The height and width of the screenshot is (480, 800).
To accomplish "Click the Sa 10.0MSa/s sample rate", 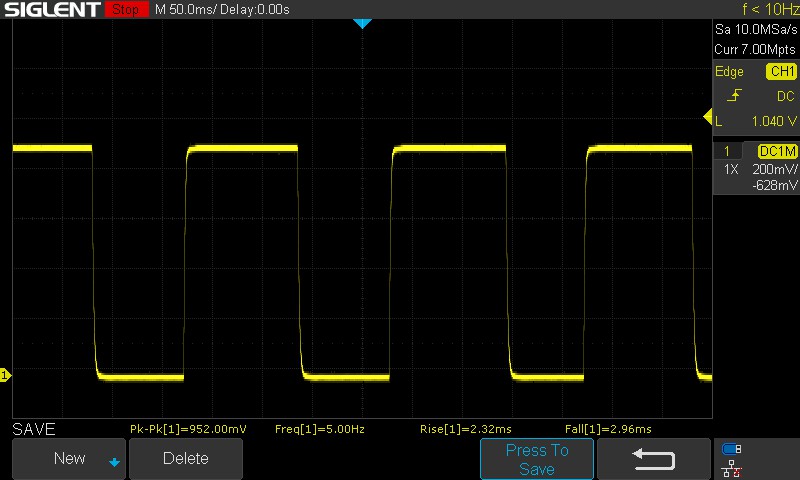I will coord(756,30).
